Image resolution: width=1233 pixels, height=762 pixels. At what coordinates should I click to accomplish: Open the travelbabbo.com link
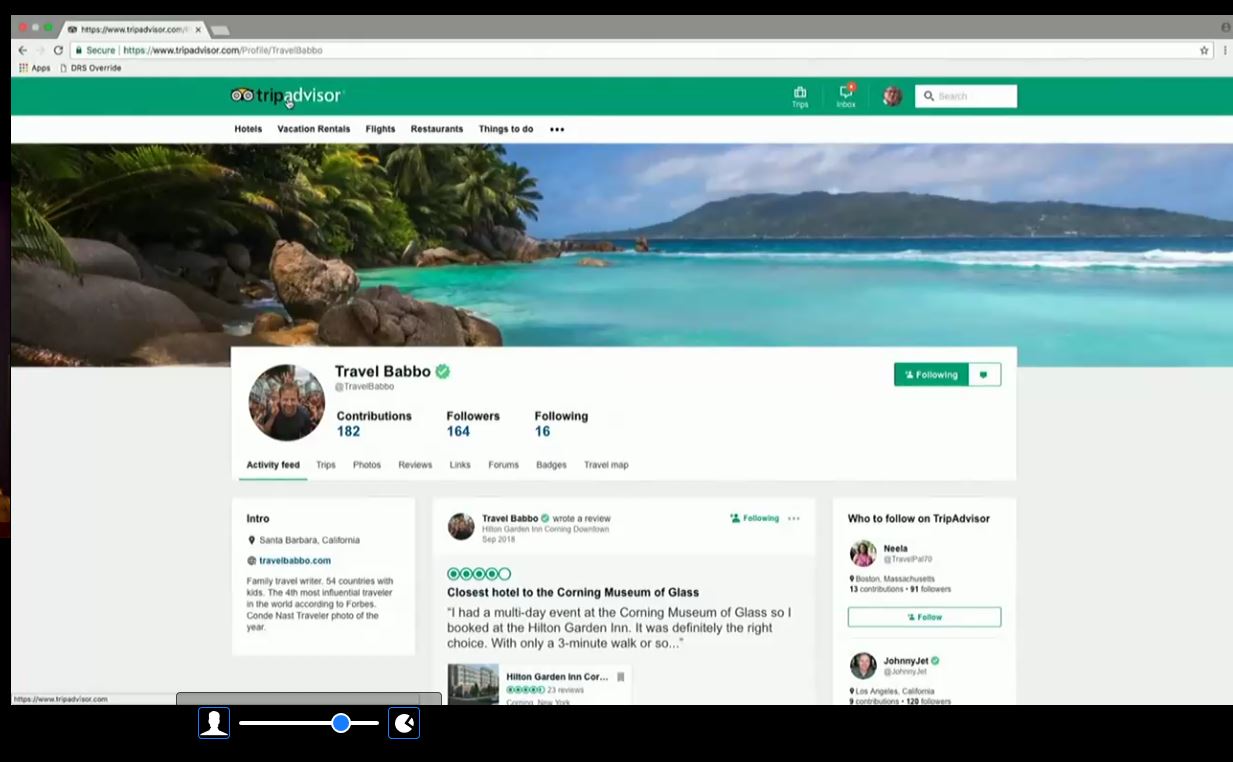click(x=295, y=561)
